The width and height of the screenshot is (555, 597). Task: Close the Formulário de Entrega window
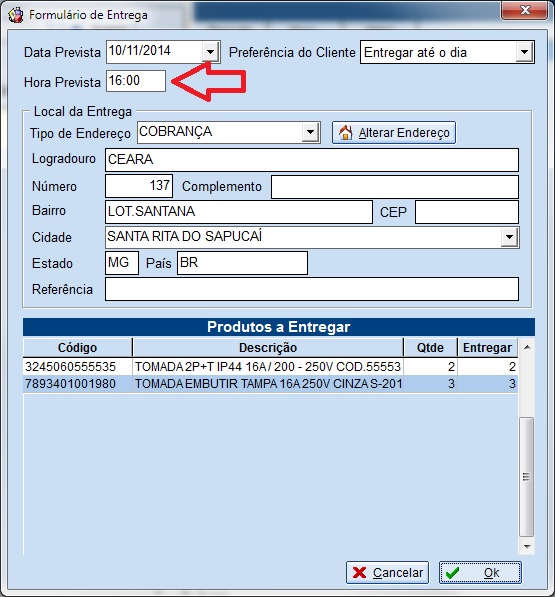pos(525,10)
